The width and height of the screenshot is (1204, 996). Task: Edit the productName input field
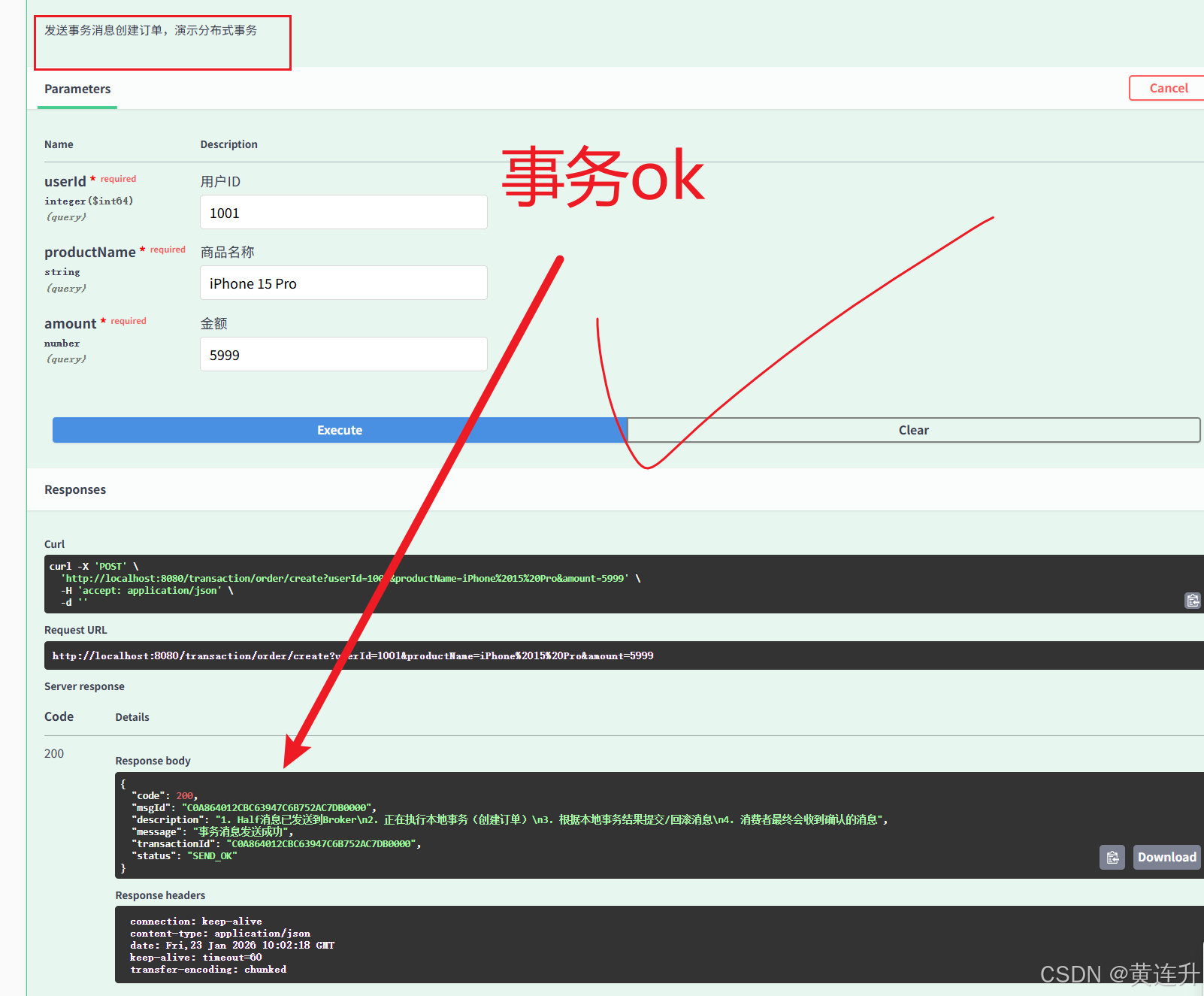pyautogui.click(x=343, y=283)
